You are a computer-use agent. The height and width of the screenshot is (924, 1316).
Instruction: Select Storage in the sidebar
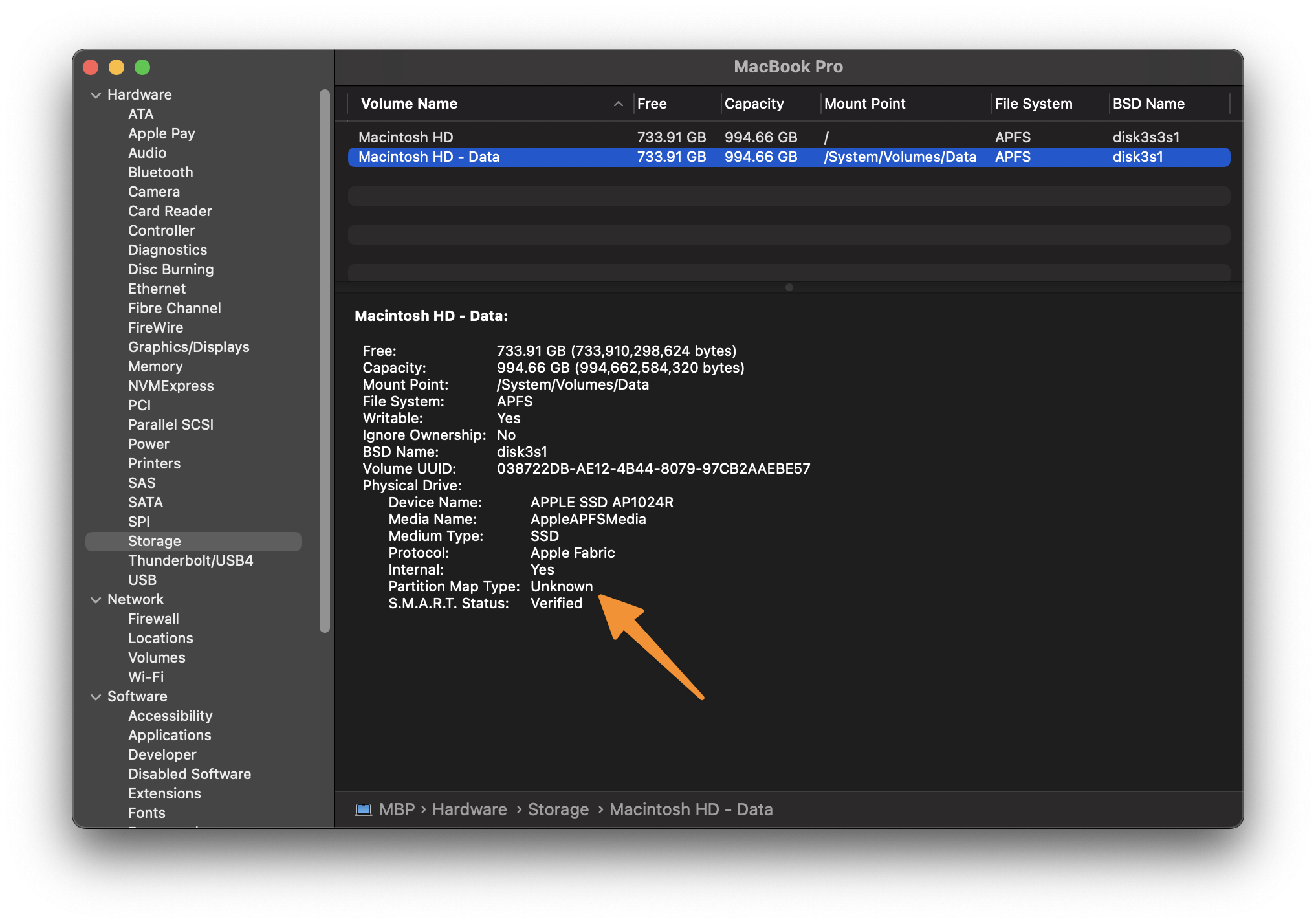(x=154, y=541)
